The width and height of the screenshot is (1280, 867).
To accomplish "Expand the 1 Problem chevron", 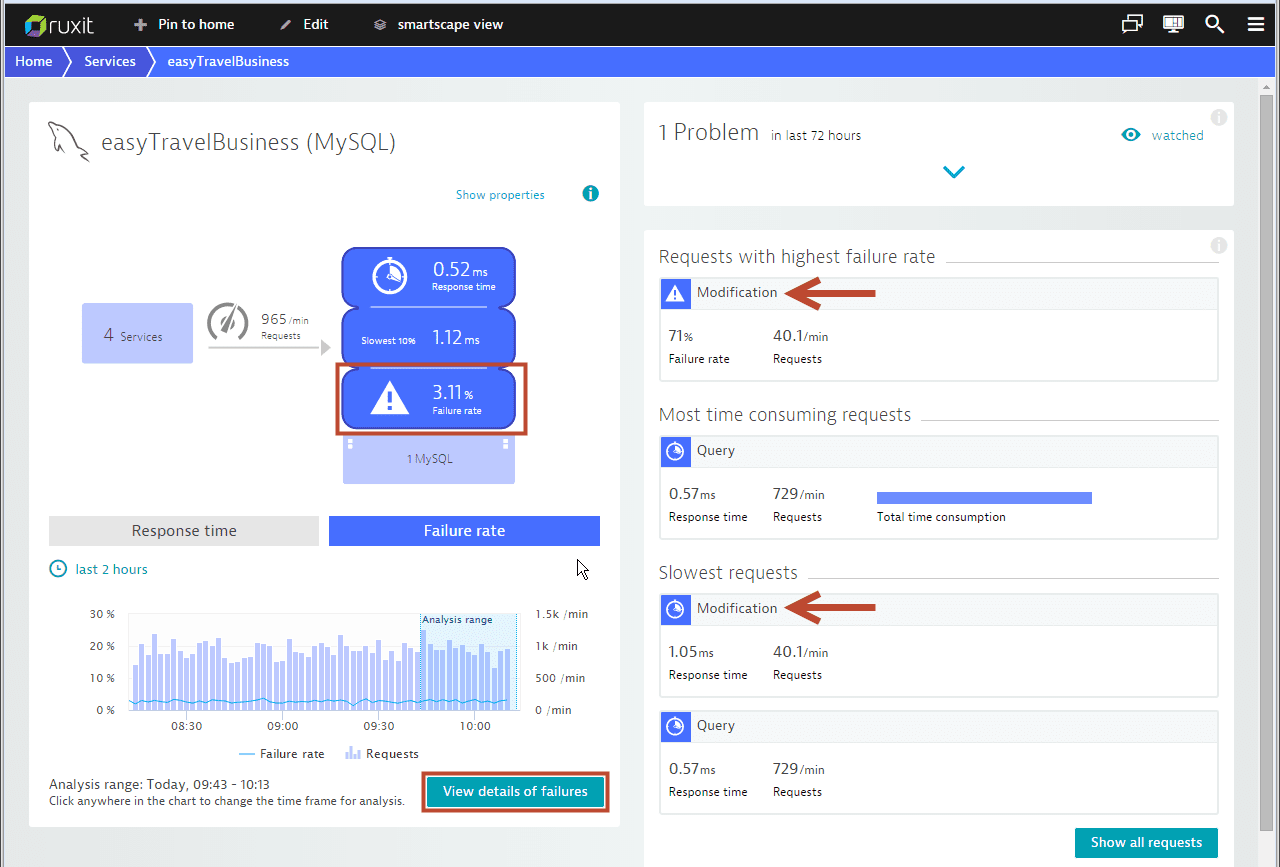I will pyautogui.click(x=953, y=172).
